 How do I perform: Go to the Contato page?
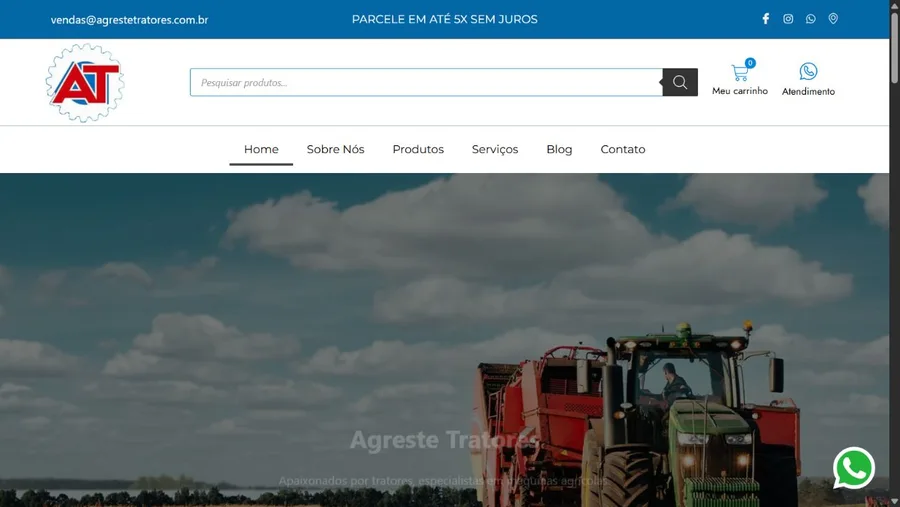pyautogui.click(x=623, y=149)
